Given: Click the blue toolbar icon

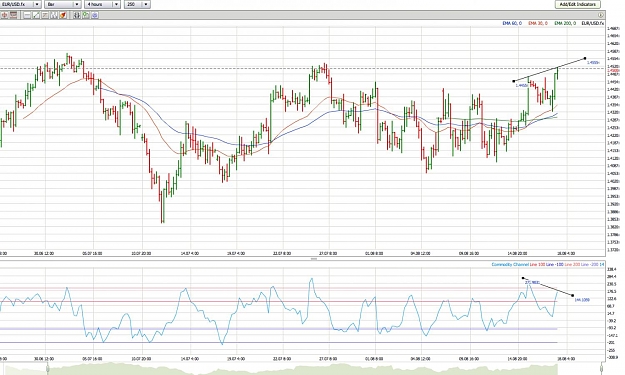Looking at the screenshot, I should tap(94, 15).
